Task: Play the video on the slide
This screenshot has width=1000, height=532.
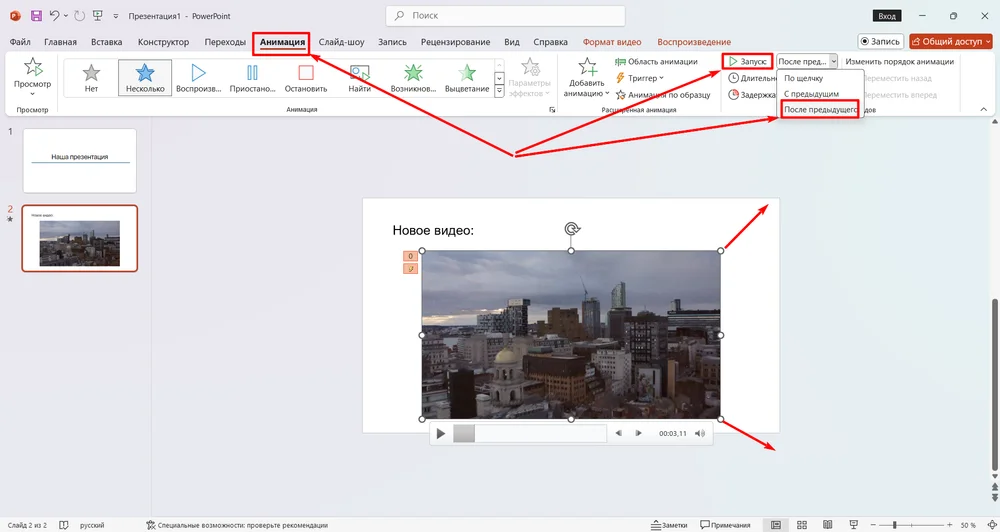Action: [440, 433]
